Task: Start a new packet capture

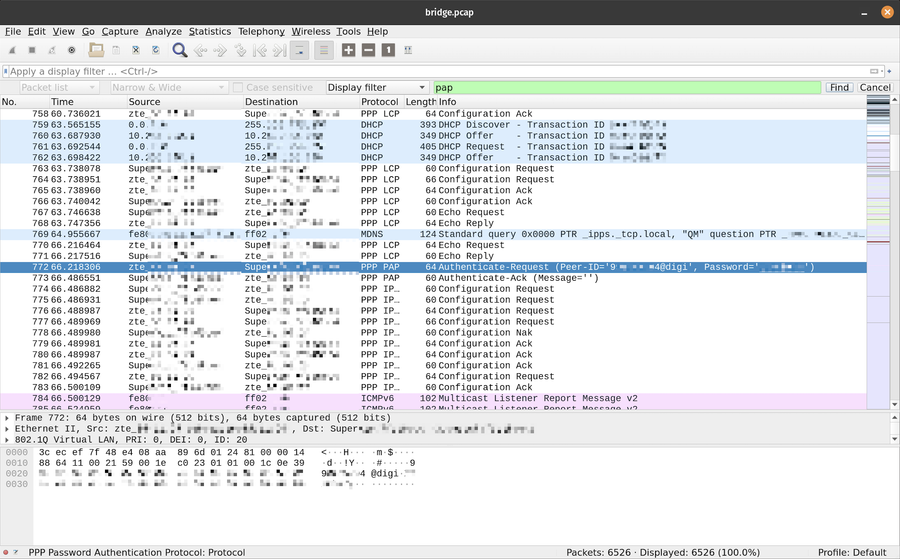Action: [x=12, y=51]
